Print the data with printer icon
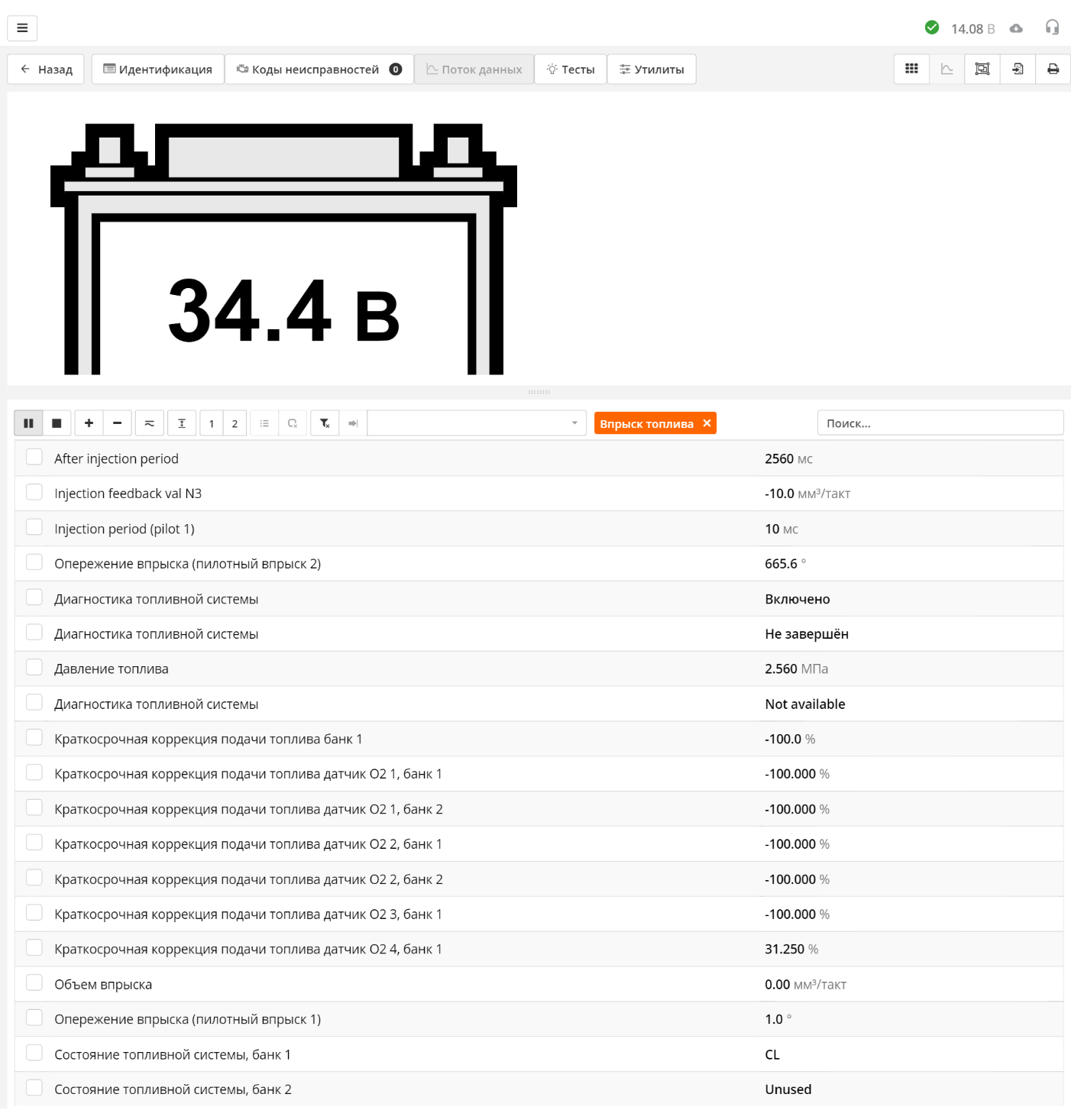This screenshot has width=1071, height=1120. pos(1053,69)
